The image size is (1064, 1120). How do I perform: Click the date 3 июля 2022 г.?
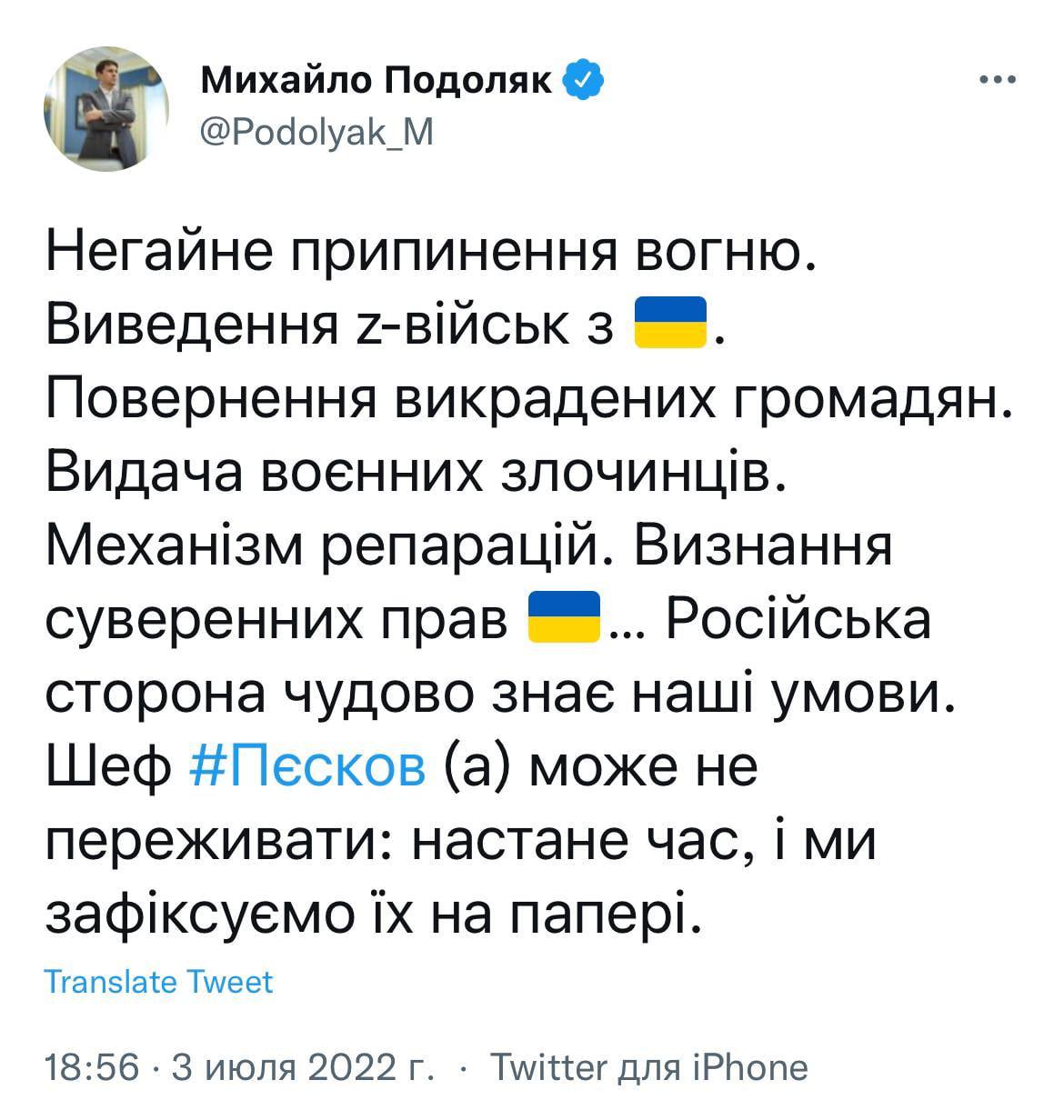[x=301, y=1066]
